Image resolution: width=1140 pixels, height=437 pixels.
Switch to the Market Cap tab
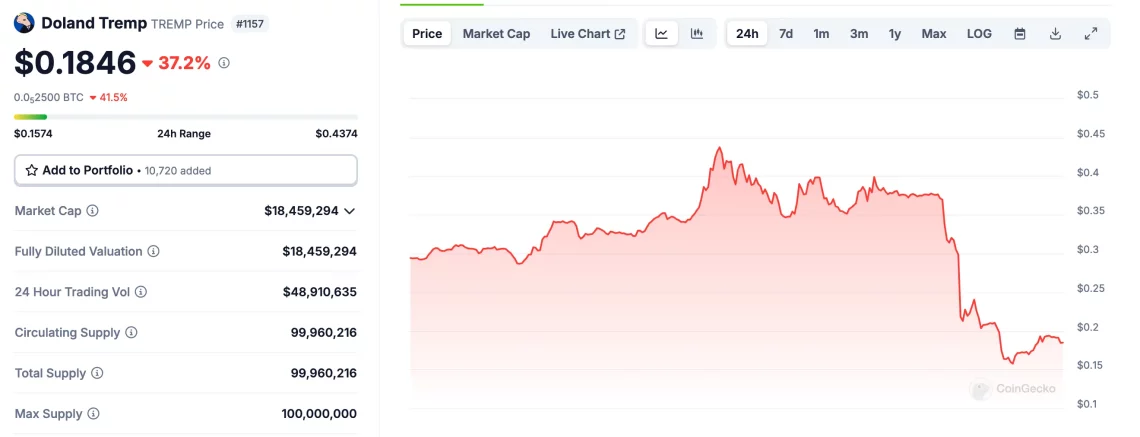[x=496, y=34]
